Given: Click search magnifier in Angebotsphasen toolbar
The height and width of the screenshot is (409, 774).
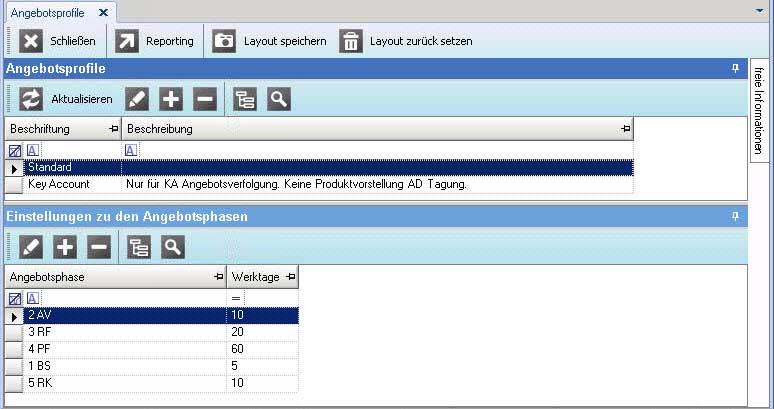Looking at the screenshot, I should [x=172, y=247].
